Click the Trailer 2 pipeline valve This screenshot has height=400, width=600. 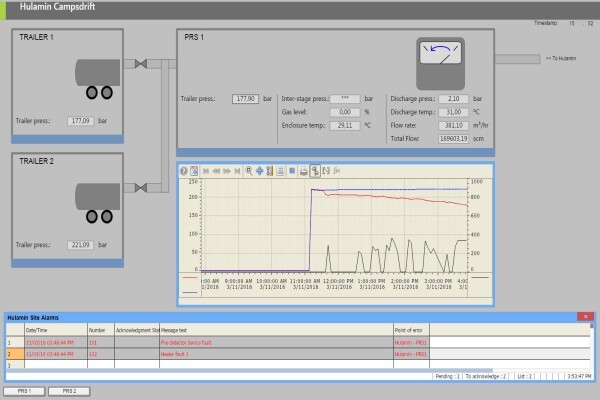(x=141, y=188)
